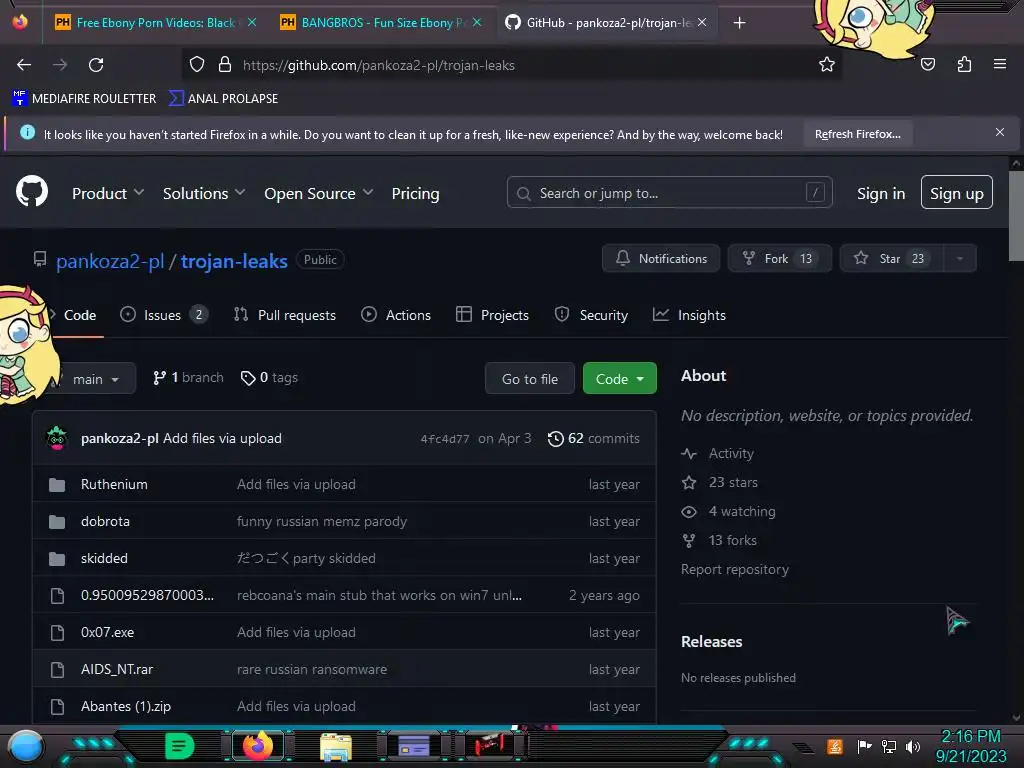The height and width of the screenshot is (768, 1024).
Task: Click the skidded folder icon
Action: pyautogui.click(x=57, y=559)
